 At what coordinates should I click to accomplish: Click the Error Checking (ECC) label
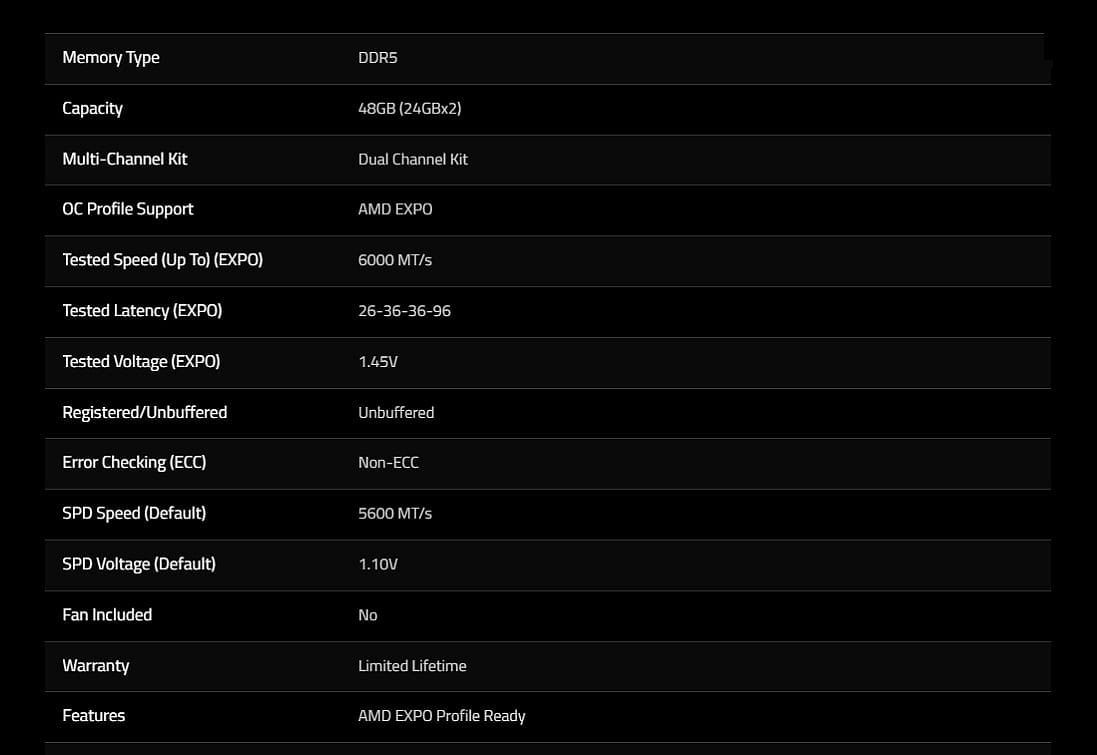coord(134,463)
